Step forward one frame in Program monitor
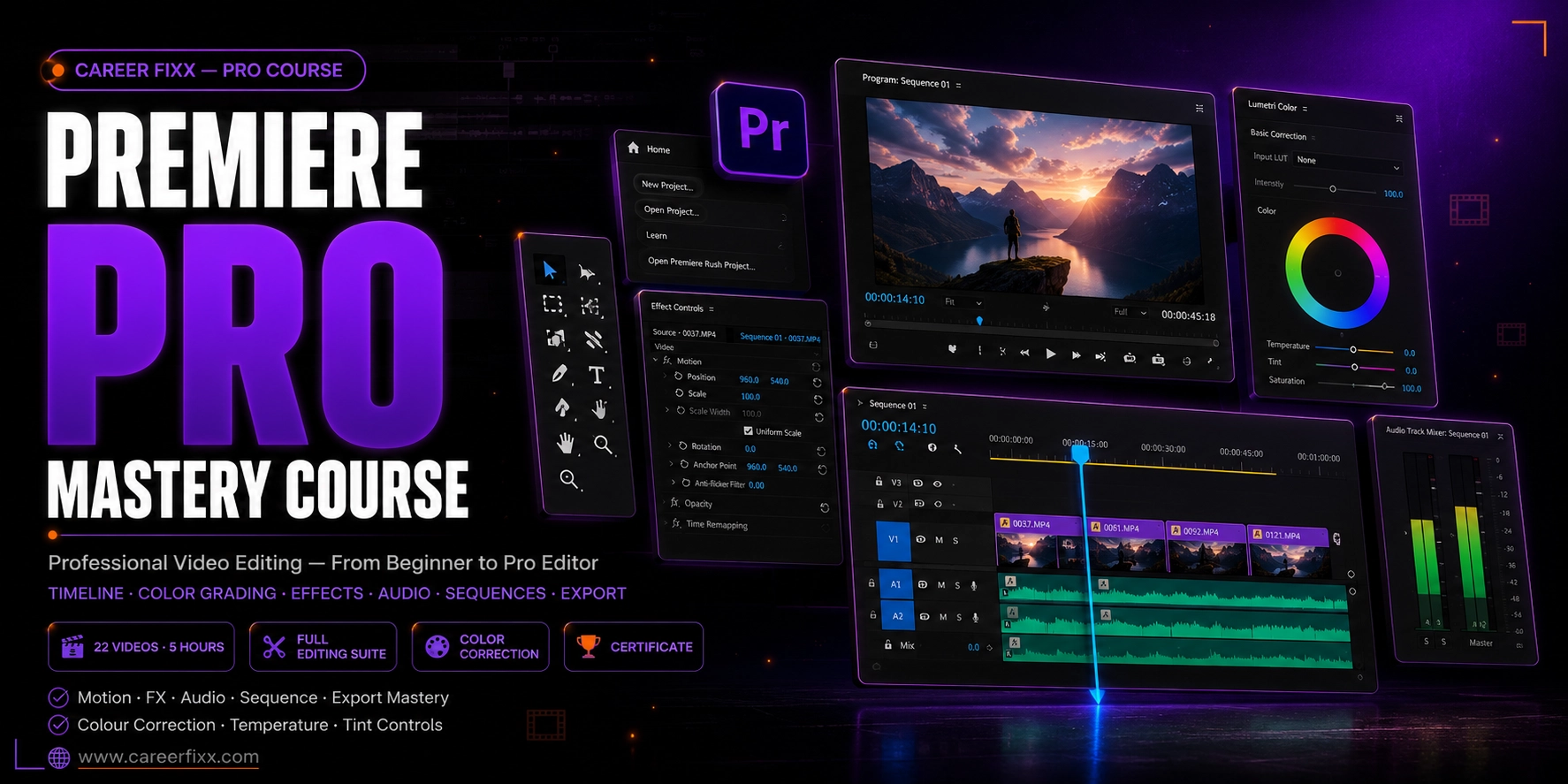Screen dimensions: 1568x784 pyautogui.click(x=1076, y=355)
